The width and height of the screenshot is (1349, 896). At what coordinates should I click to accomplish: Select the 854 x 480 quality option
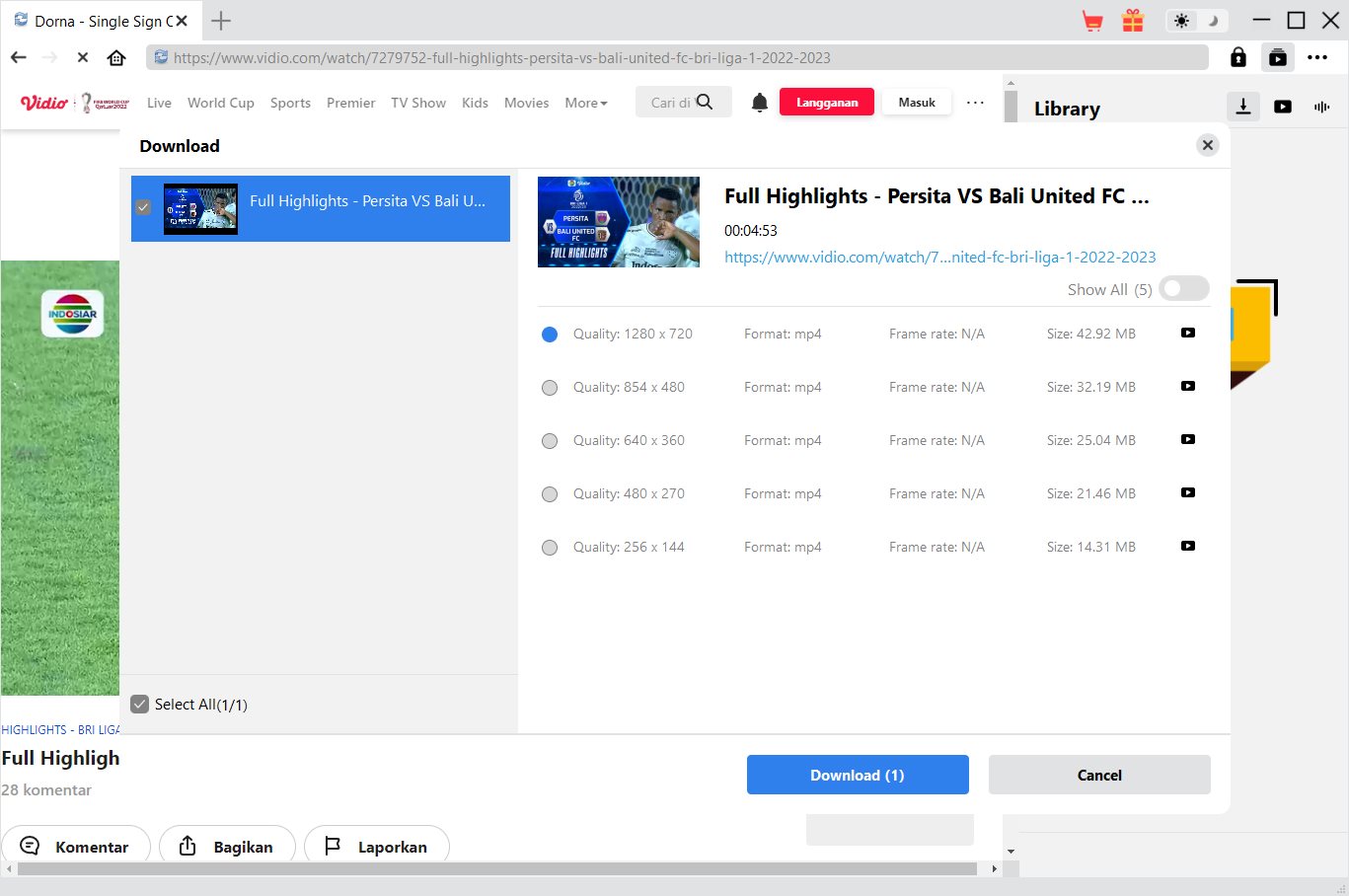coord(550,388)
